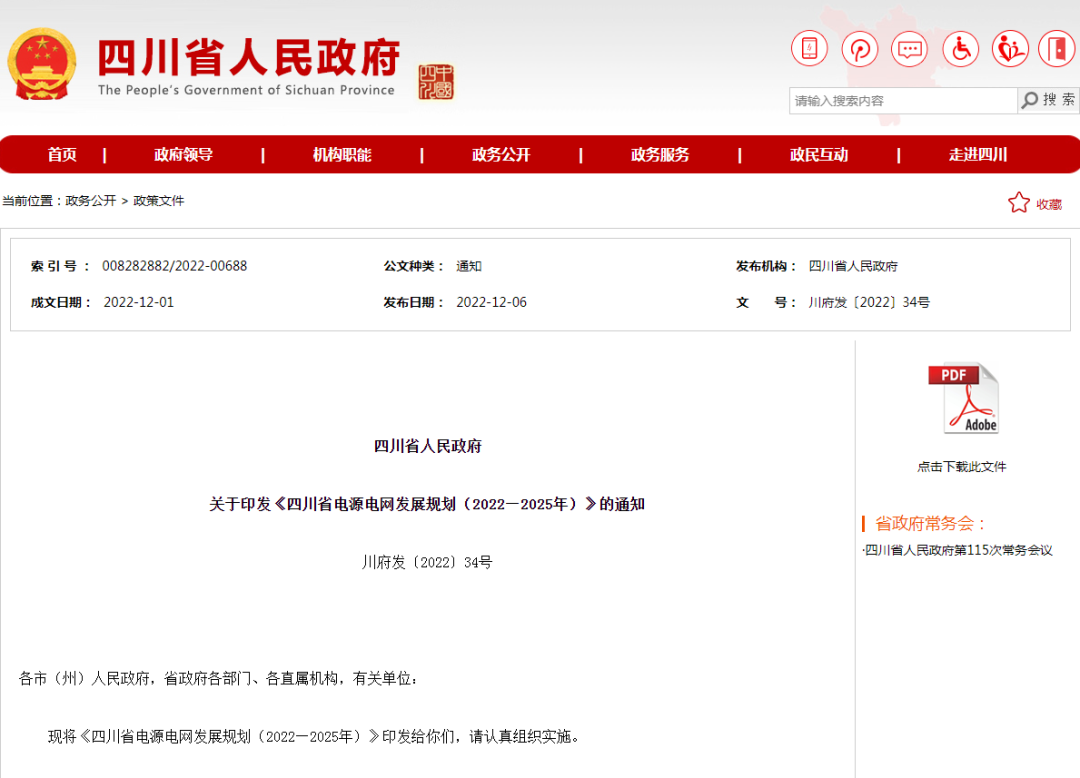Click the mobile phone icon
Screen dimensions: 1080x778
tap(809, 48)
